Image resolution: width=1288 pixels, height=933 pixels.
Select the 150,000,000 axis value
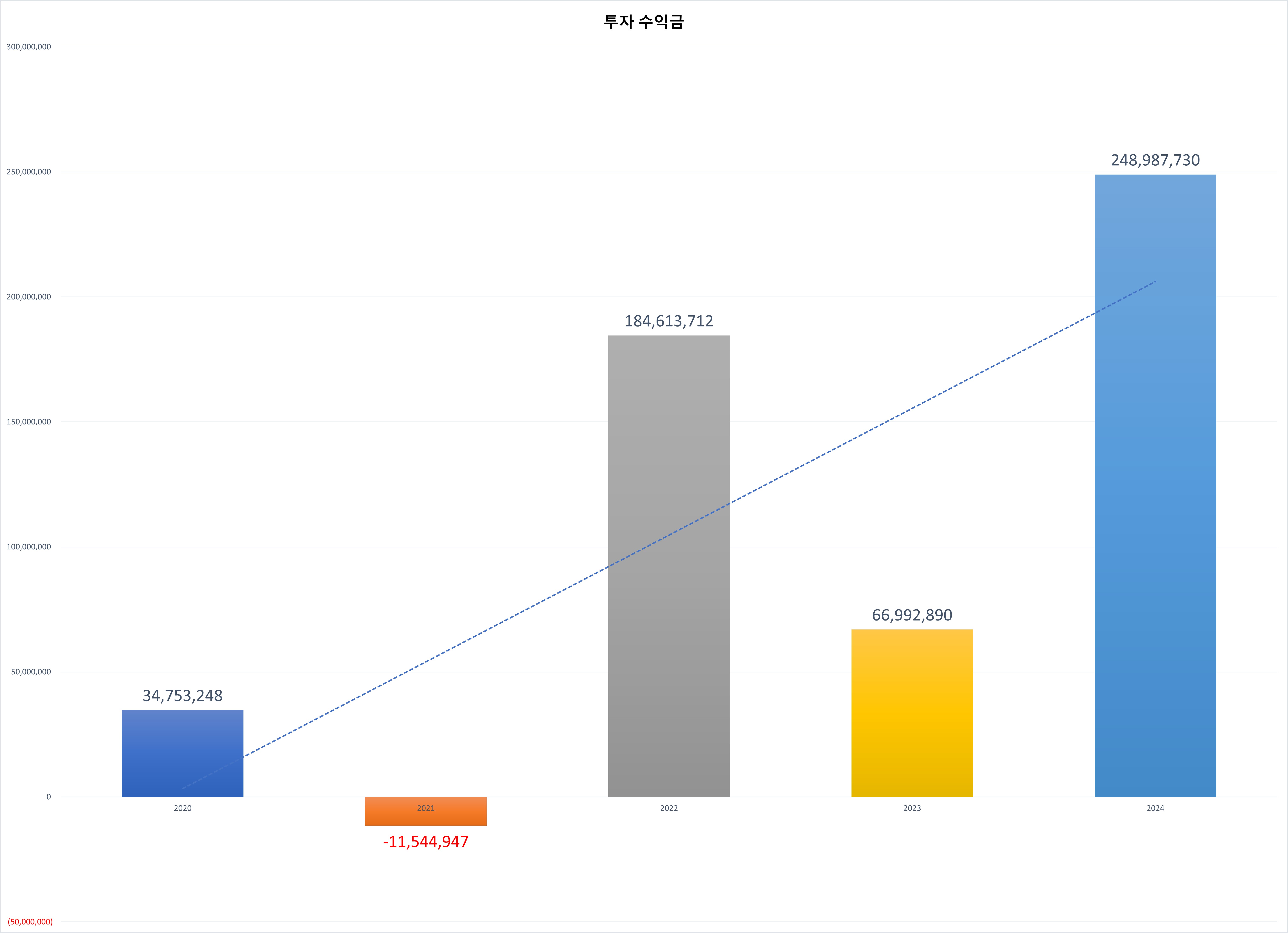pyautogui.click(x=28, y=422)
